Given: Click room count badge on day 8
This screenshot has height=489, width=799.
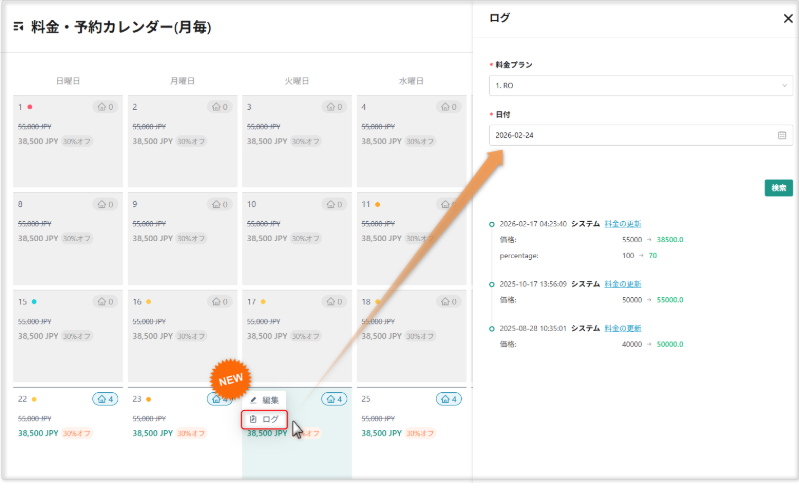Looking at the screenshot, I should pyautogui.click(x=105, y=204).
